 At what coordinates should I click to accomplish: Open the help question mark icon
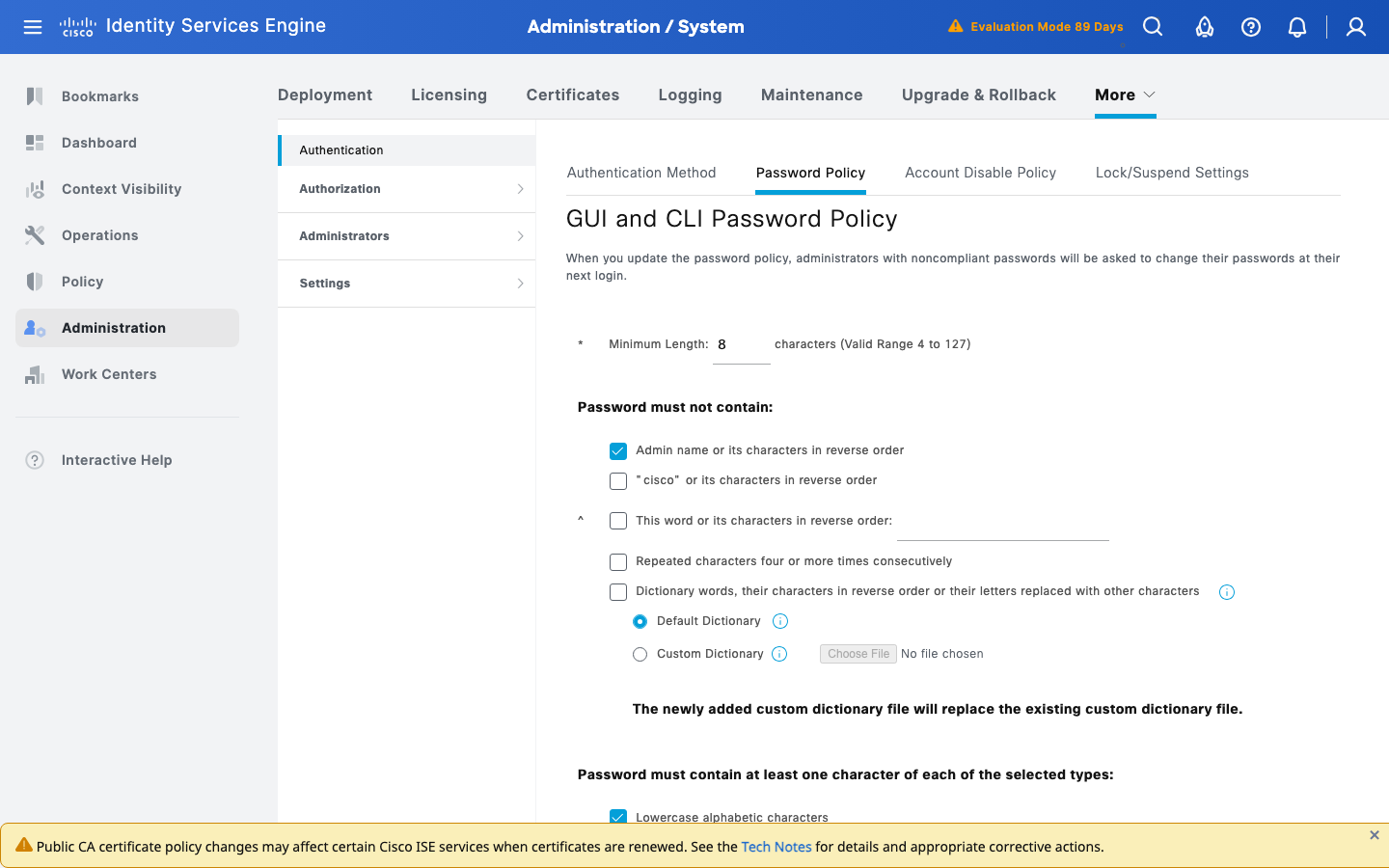(x=1251, y=27)
